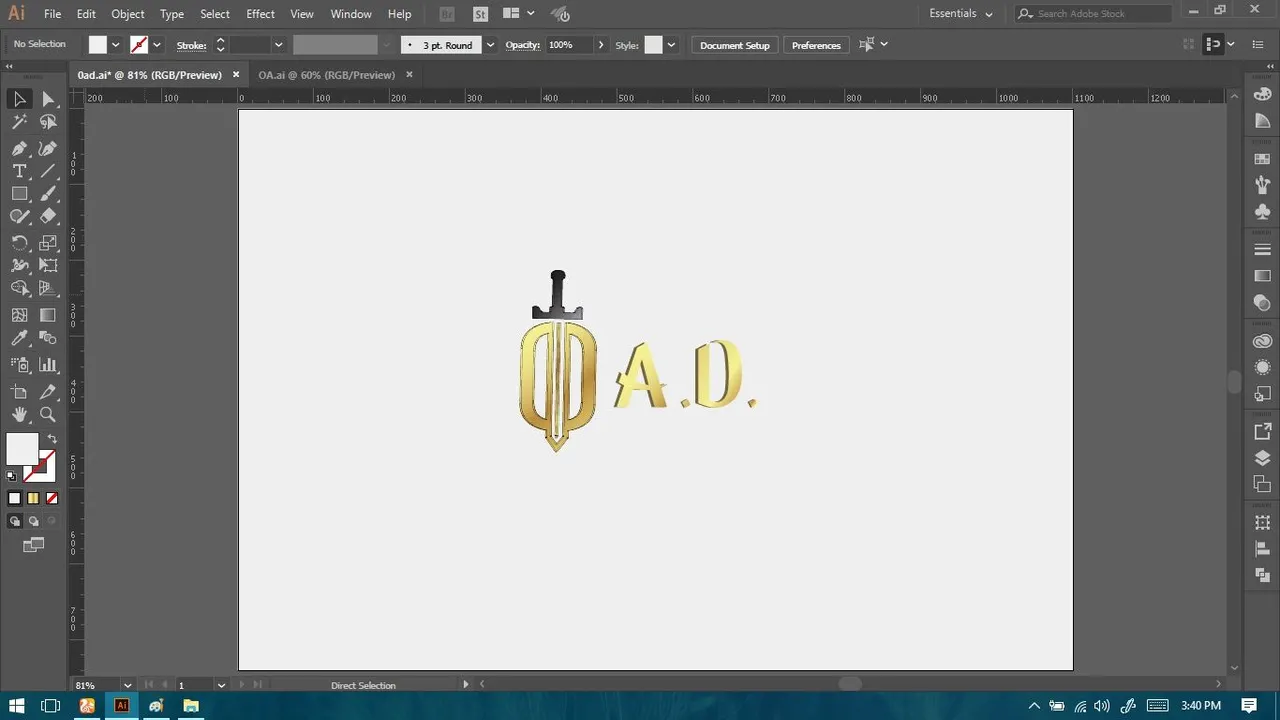Viewport: 1280px width, 720px height.
Task: Open stroke weight dropdown
Action: tap(279, 45)
